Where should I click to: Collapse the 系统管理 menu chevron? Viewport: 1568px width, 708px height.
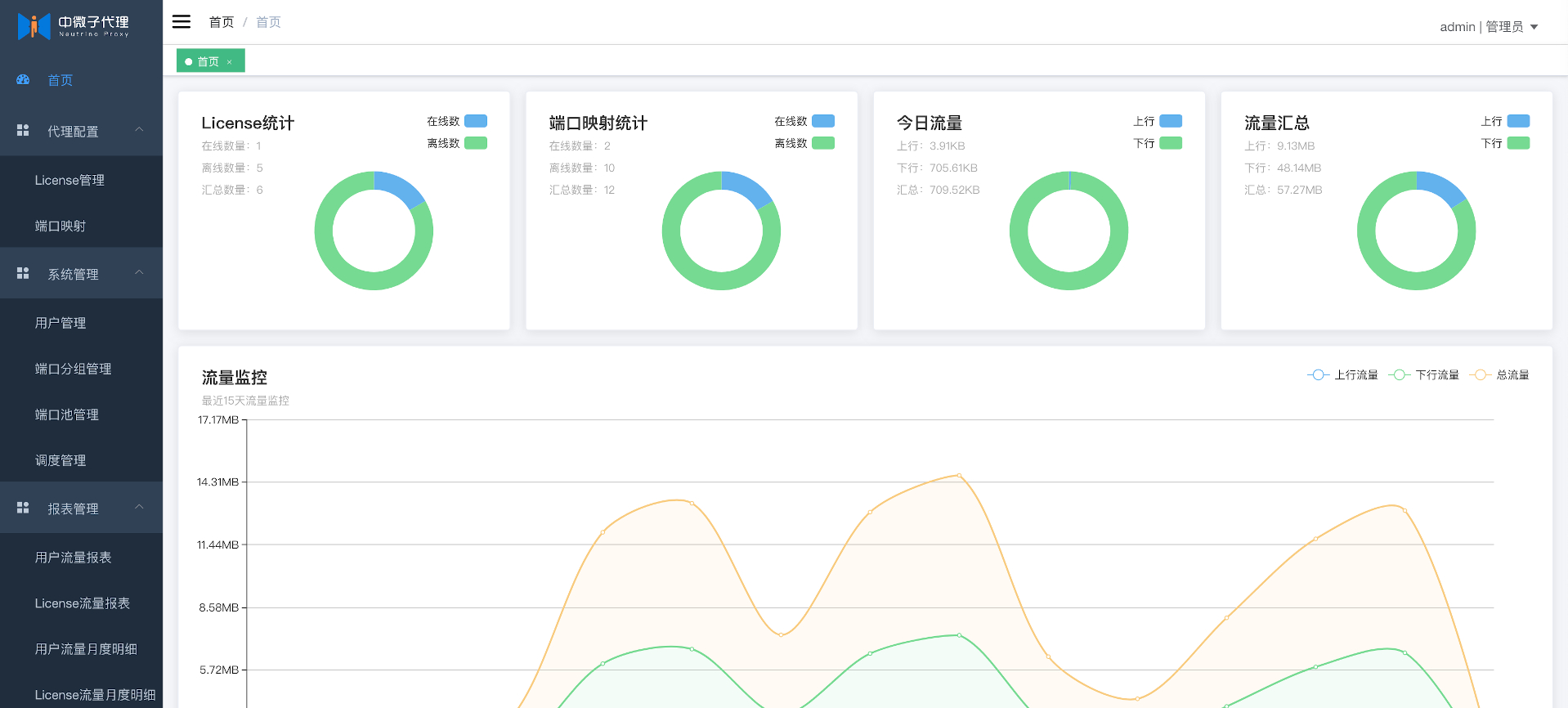point(139,272)
